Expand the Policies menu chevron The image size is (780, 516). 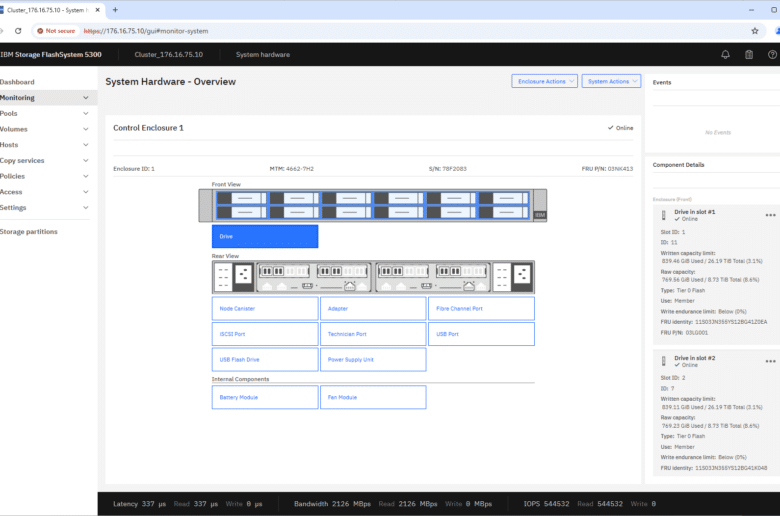(86, 176)
